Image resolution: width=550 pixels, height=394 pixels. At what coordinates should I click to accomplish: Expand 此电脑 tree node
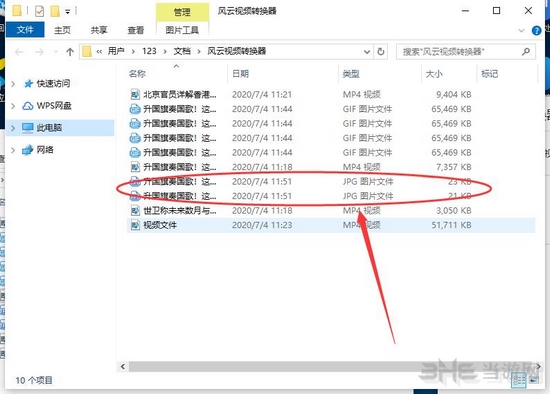click(x=13, y=128)
